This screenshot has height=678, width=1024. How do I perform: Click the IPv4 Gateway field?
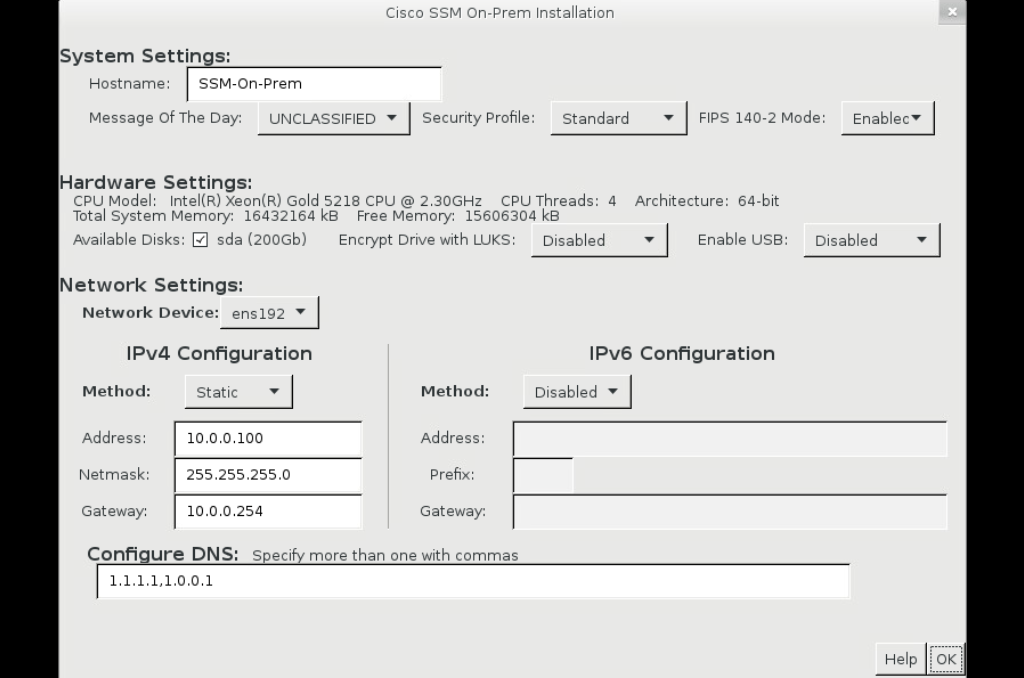(268, 511)
